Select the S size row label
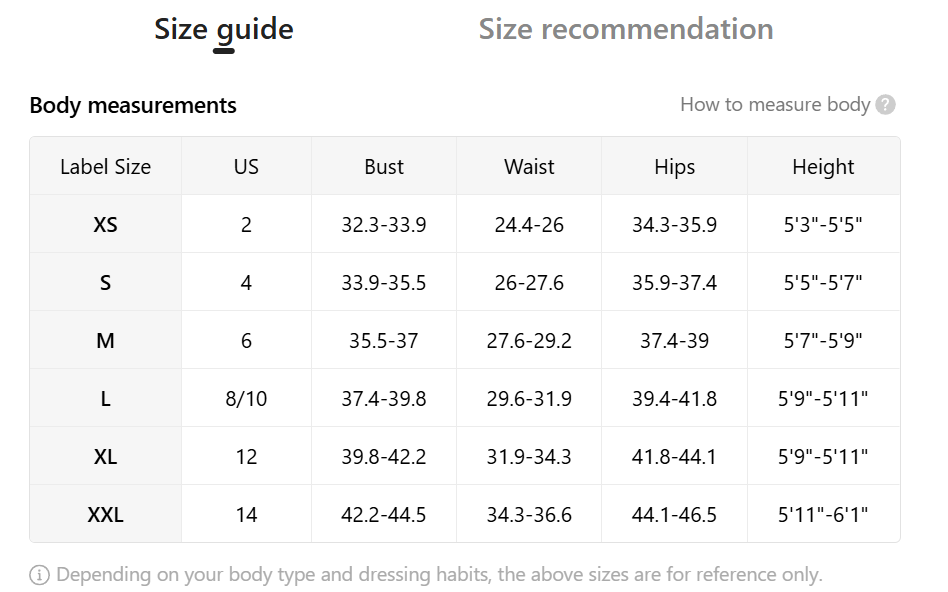 [x=105, y=283]
